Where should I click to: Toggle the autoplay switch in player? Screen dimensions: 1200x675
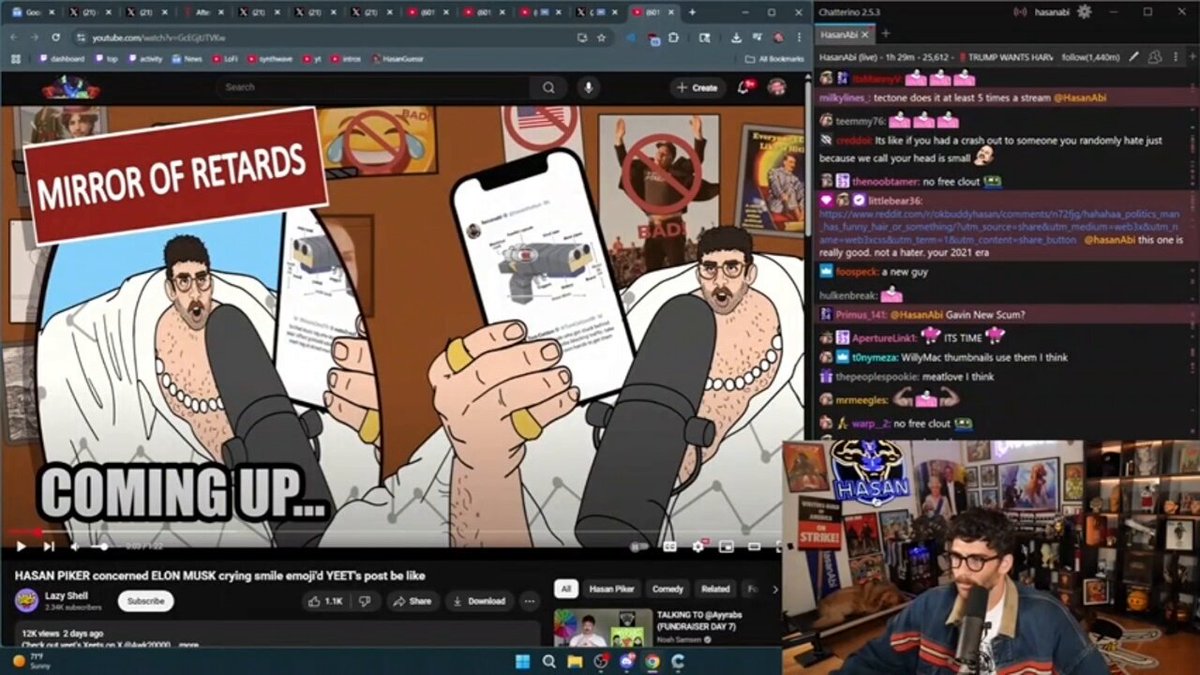coord(639,546)
